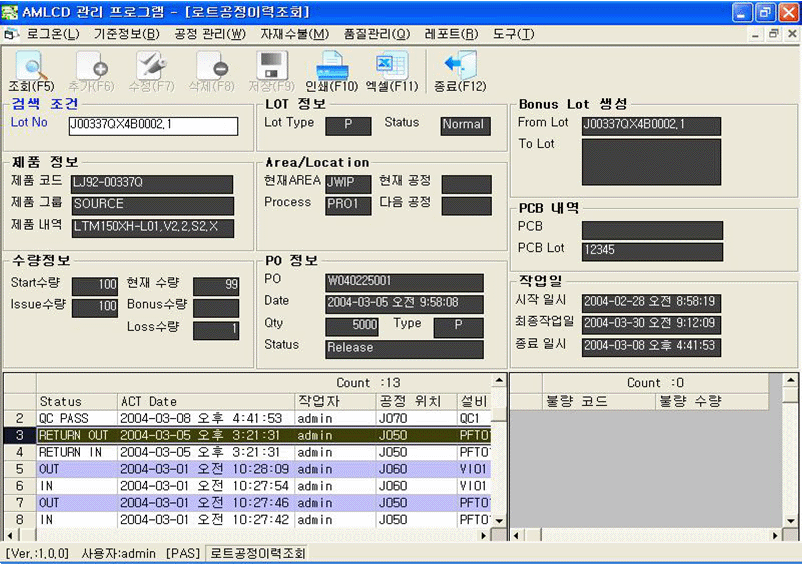
Task: Click the PO field W040225001
Action: 404,283
